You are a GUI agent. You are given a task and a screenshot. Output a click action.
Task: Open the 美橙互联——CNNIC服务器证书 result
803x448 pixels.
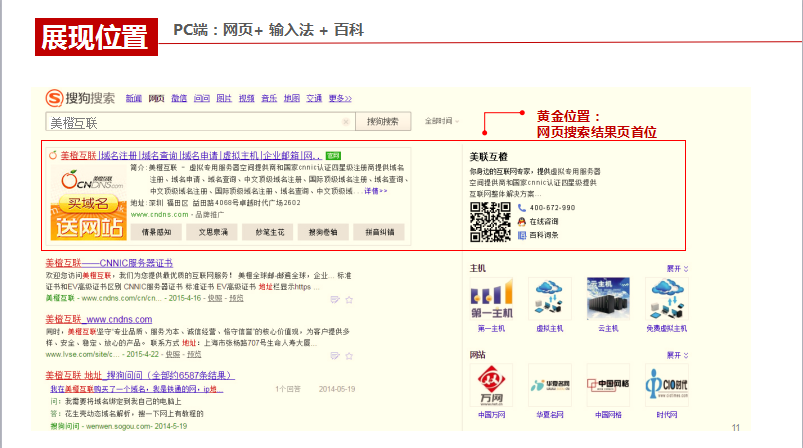click(x=109, y=263)
